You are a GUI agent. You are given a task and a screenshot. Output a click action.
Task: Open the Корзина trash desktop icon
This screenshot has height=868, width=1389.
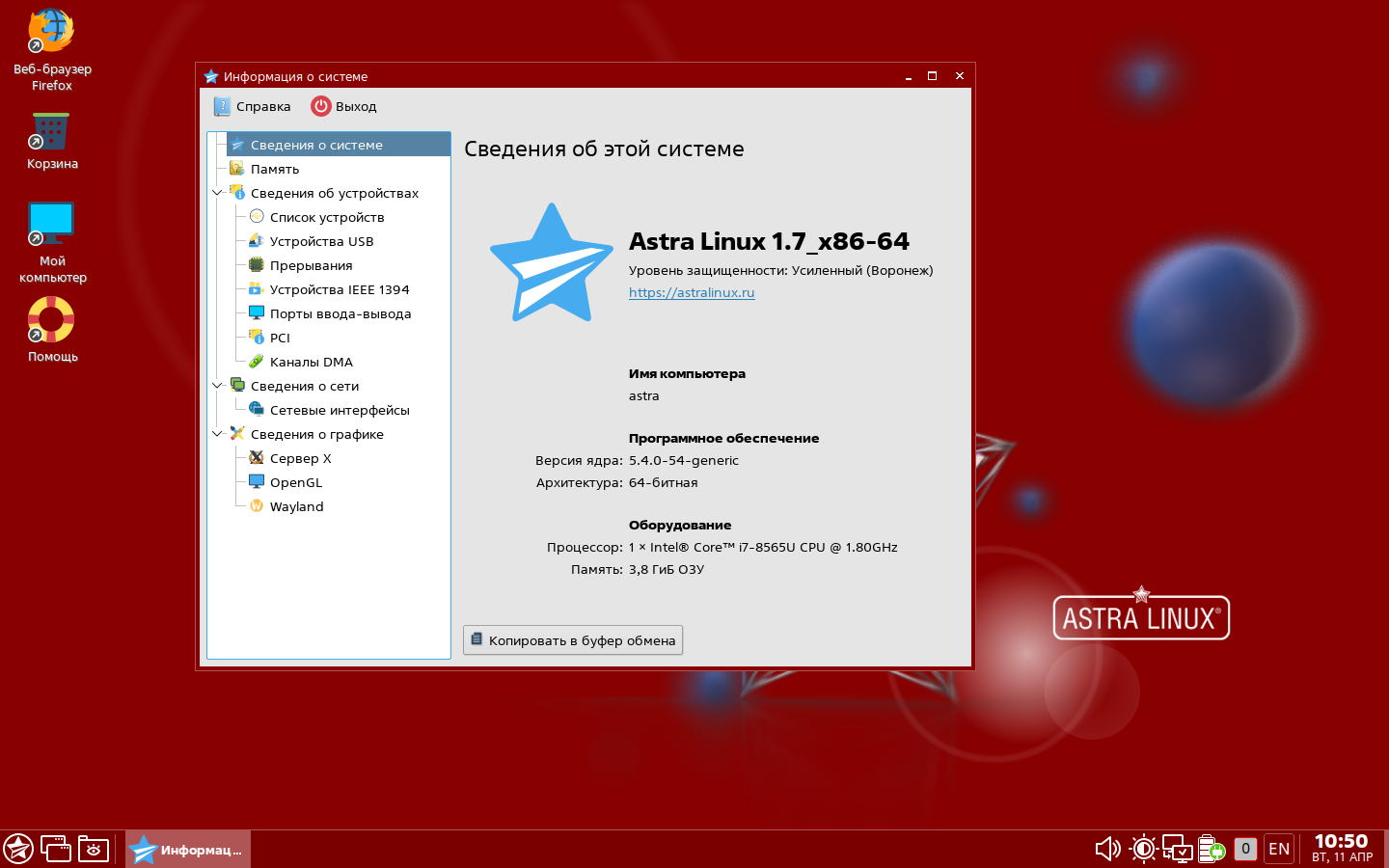[x=52, y=141]
